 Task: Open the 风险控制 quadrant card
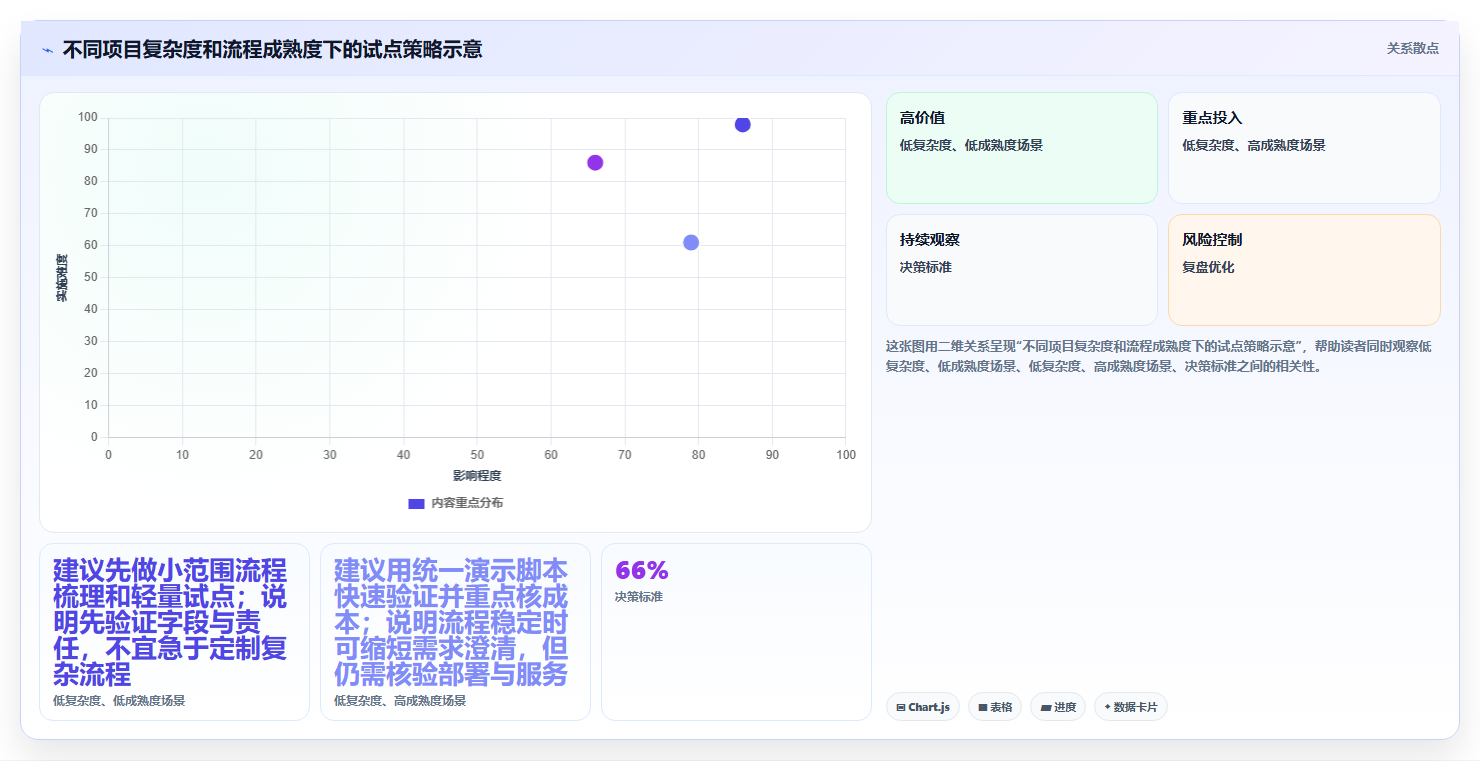coord(1304,270)
